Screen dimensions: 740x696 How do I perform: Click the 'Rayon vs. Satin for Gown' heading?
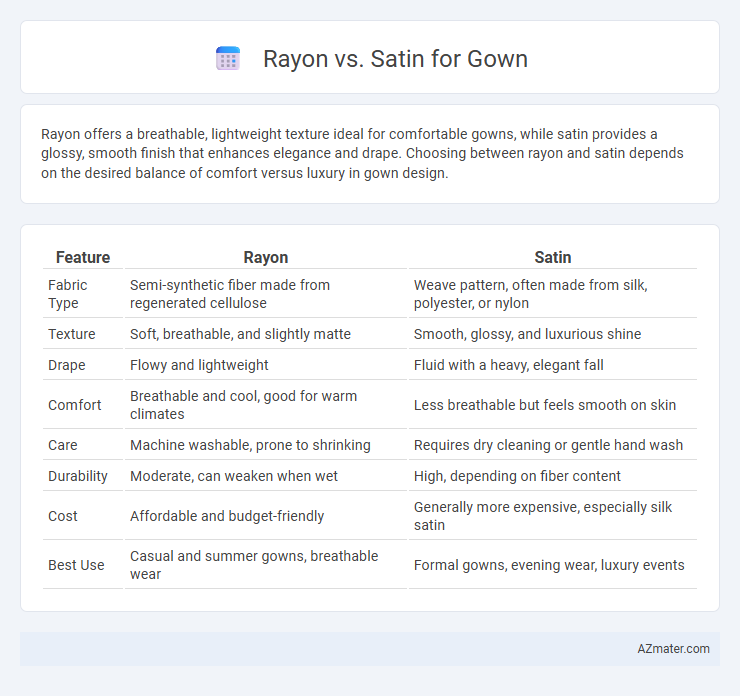coord(395,59)
